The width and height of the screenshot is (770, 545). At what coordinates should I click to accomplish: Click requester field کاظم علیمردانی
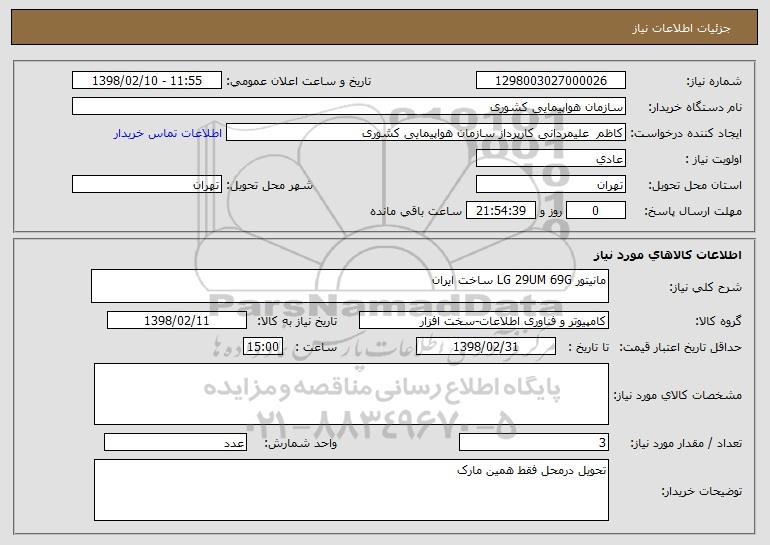point(426,133)
